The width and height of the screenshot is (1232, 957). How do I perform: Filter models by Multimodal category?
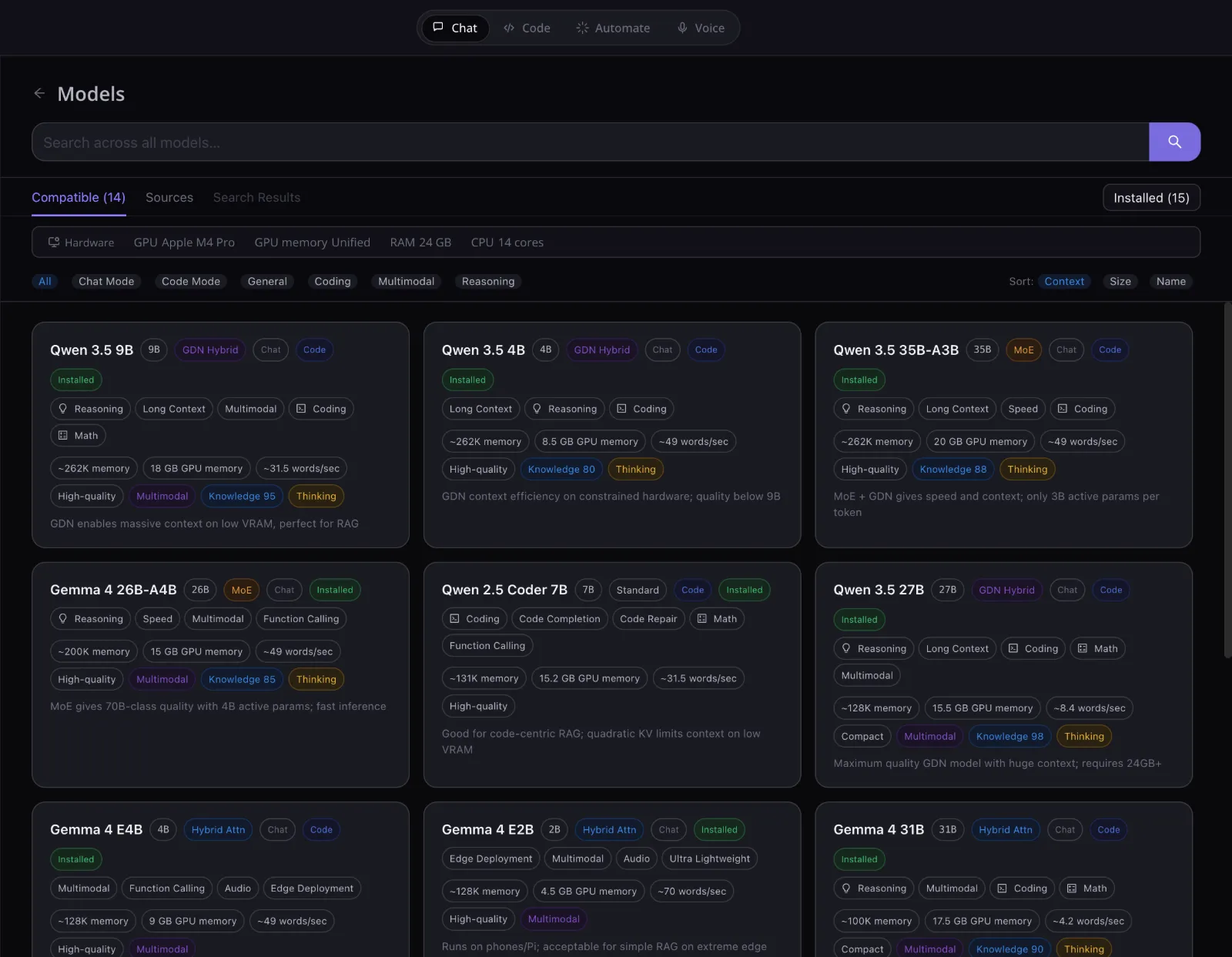407,281
